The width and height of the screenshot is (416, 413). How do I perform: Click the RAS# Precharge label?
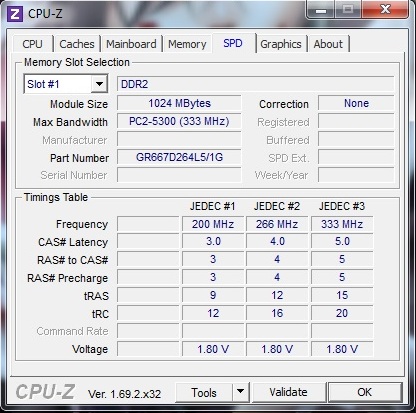(x=68, y=278)
